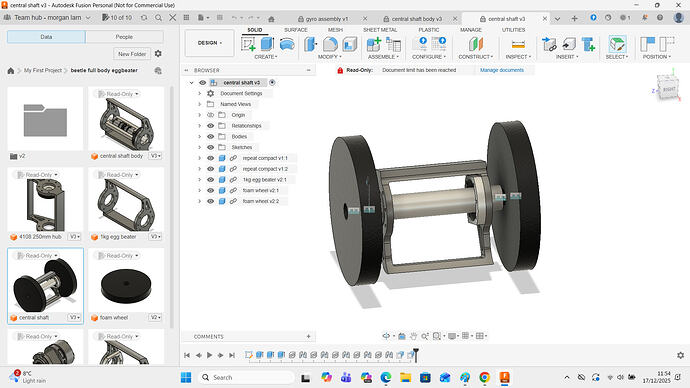
Task: Activate the Select tool icon
Action: (x=617, y=44)
